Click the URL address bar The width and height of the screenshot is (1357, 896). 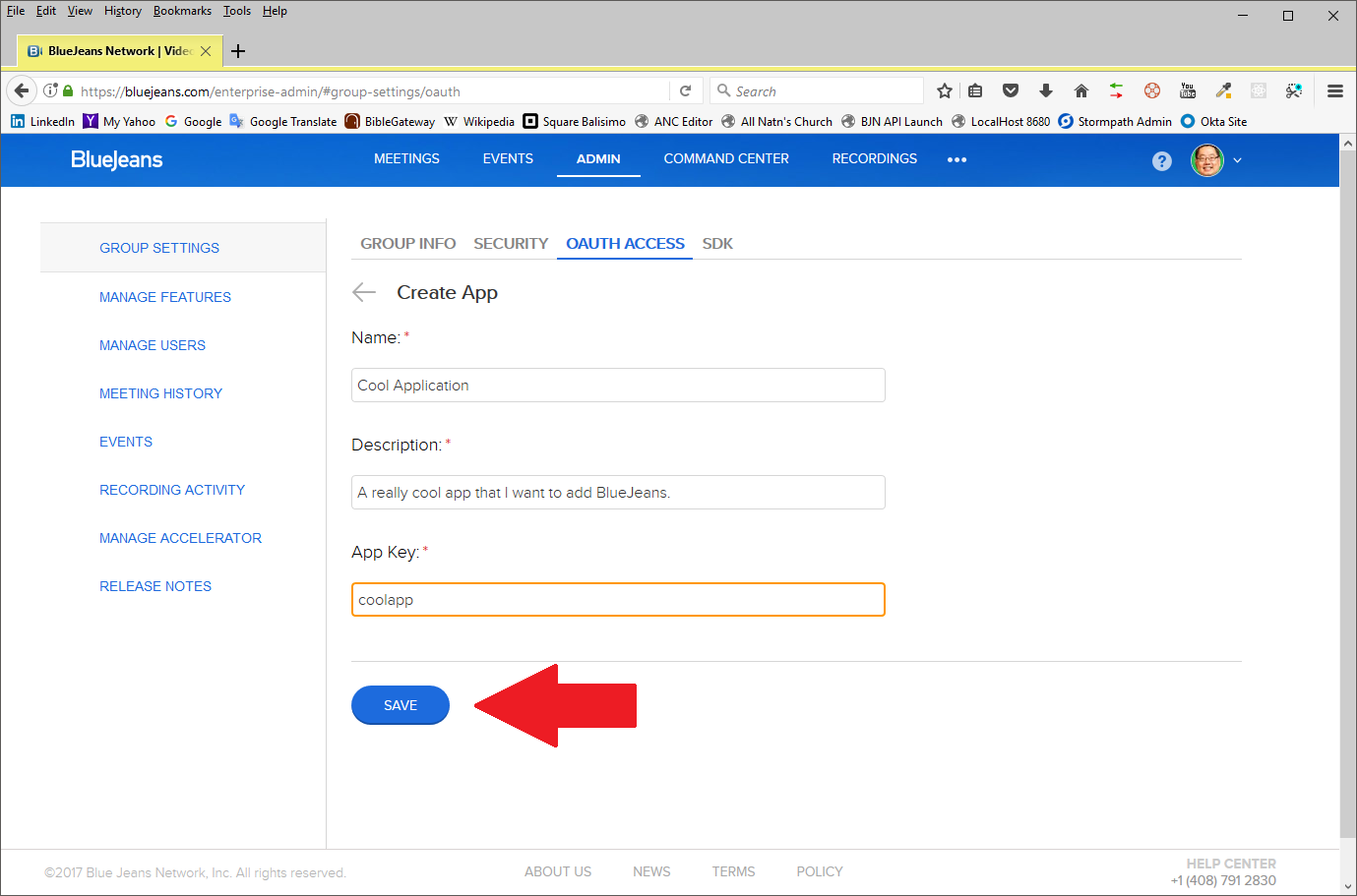[374, 90]
